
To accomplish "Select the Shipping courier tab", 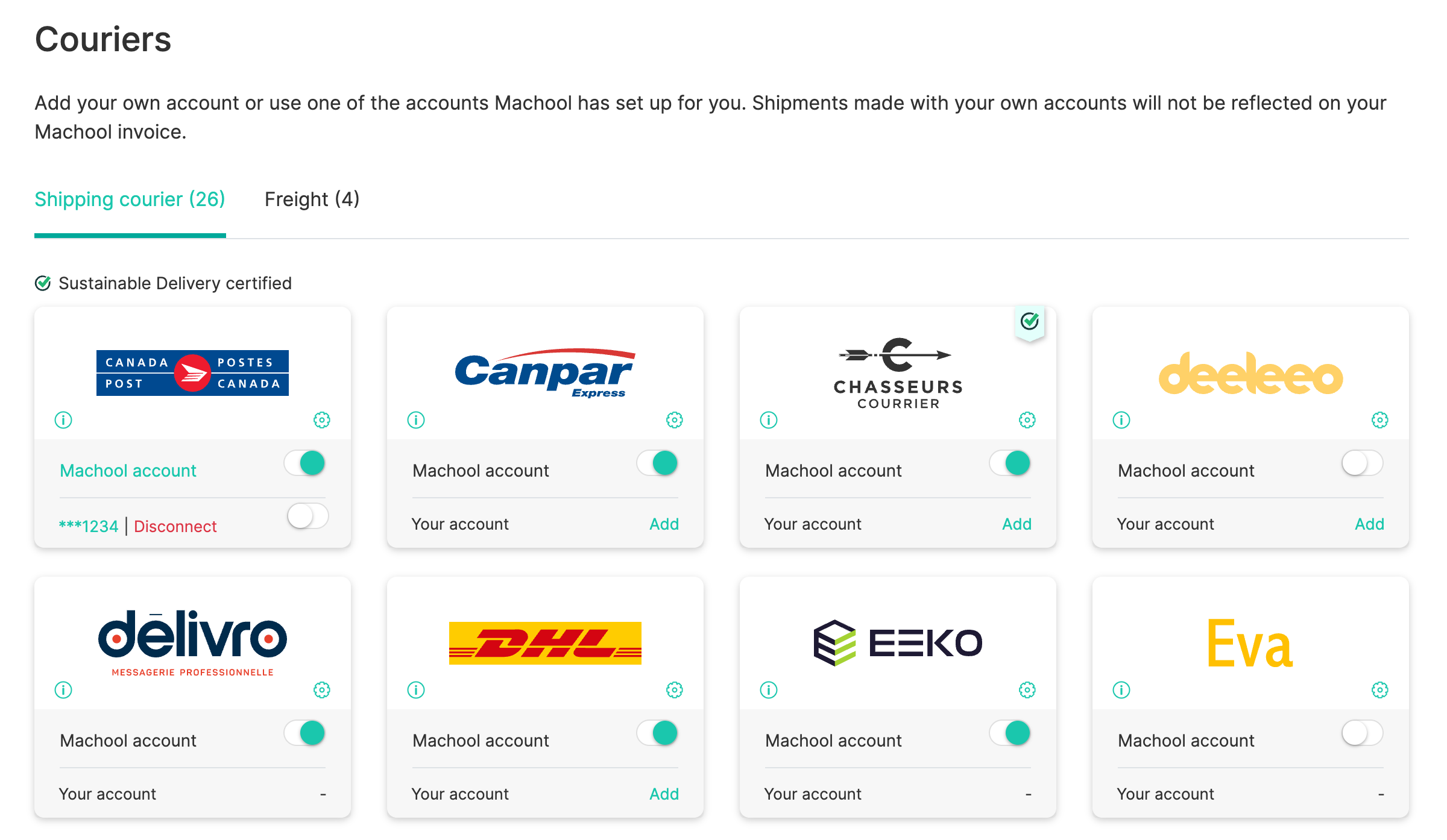I will click(x=130, y=199).
